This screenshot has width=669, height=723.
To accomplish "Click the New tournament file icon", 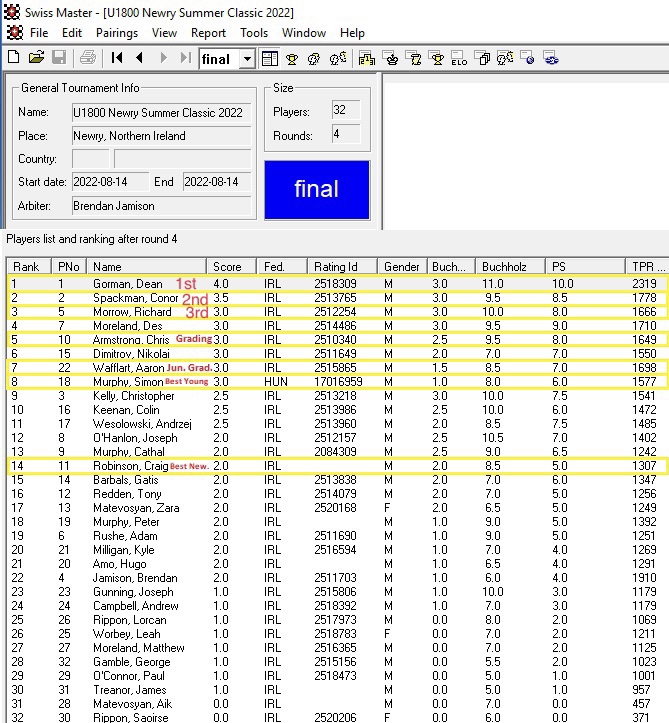I will 14,59.
